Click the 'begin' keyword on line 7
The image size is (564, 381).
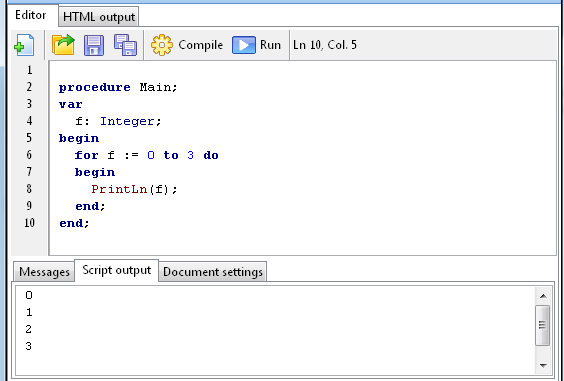click(95, 173)
